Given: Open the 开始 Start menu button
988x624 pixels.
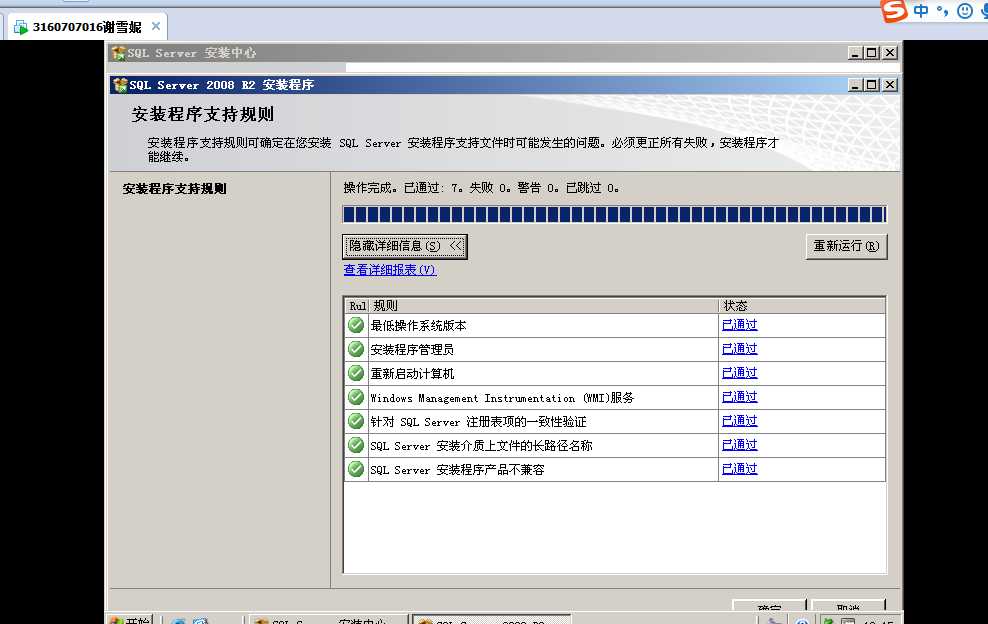Looking at the screenshot, I should (x=130, y=620).
